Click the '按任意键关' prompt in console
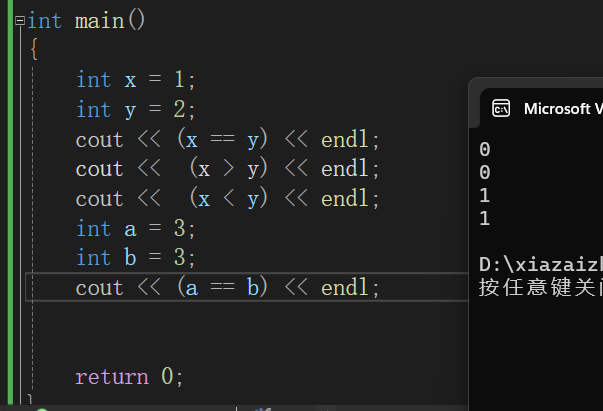This screenshot has width=603, height=411. [540, 288]
